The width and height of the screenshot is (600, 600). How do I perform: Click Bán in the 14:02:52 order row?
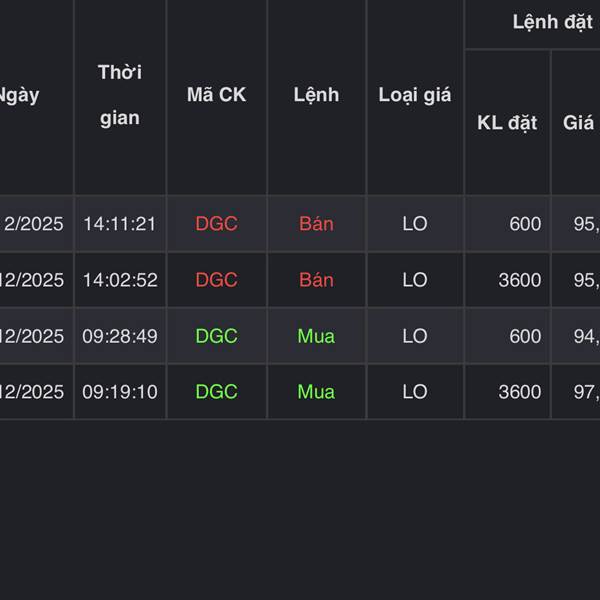[x=316, y=280]
